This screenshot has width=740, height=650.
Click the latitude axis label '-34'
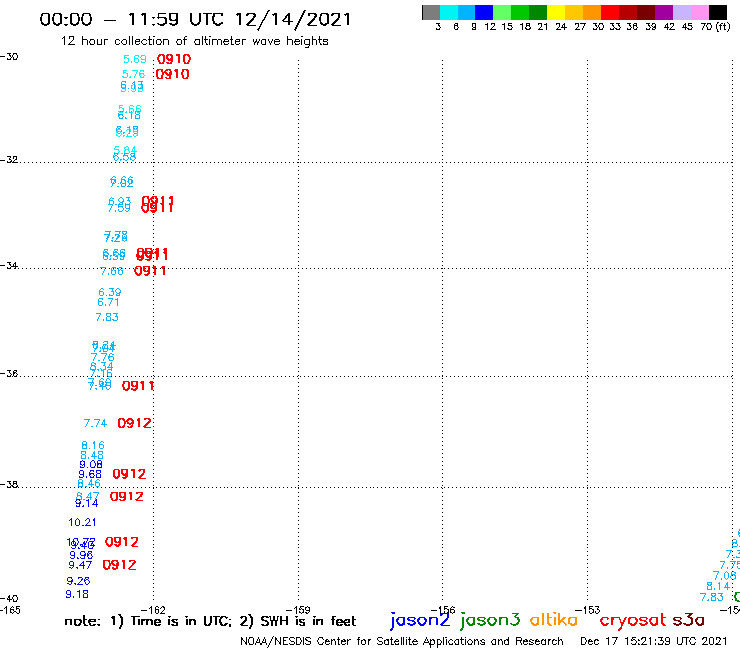(9, 265)
